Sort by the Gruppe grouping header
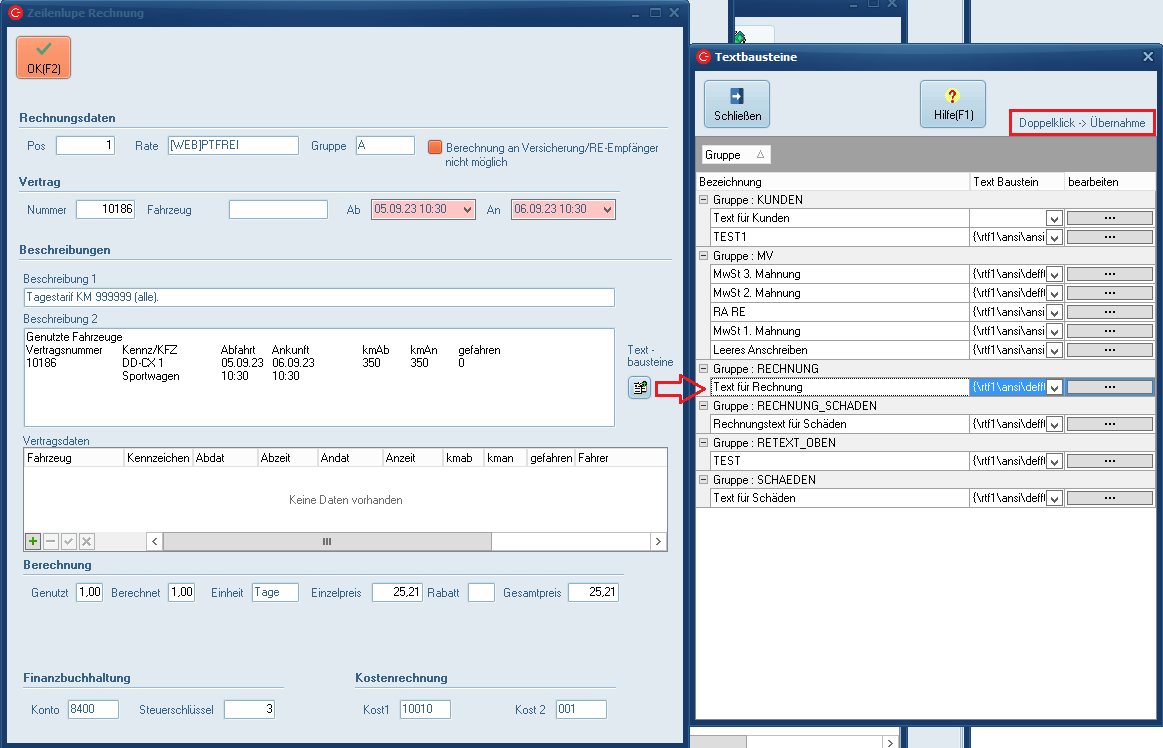The height and width of the screenshot is (748, 1163). [735, 155]
